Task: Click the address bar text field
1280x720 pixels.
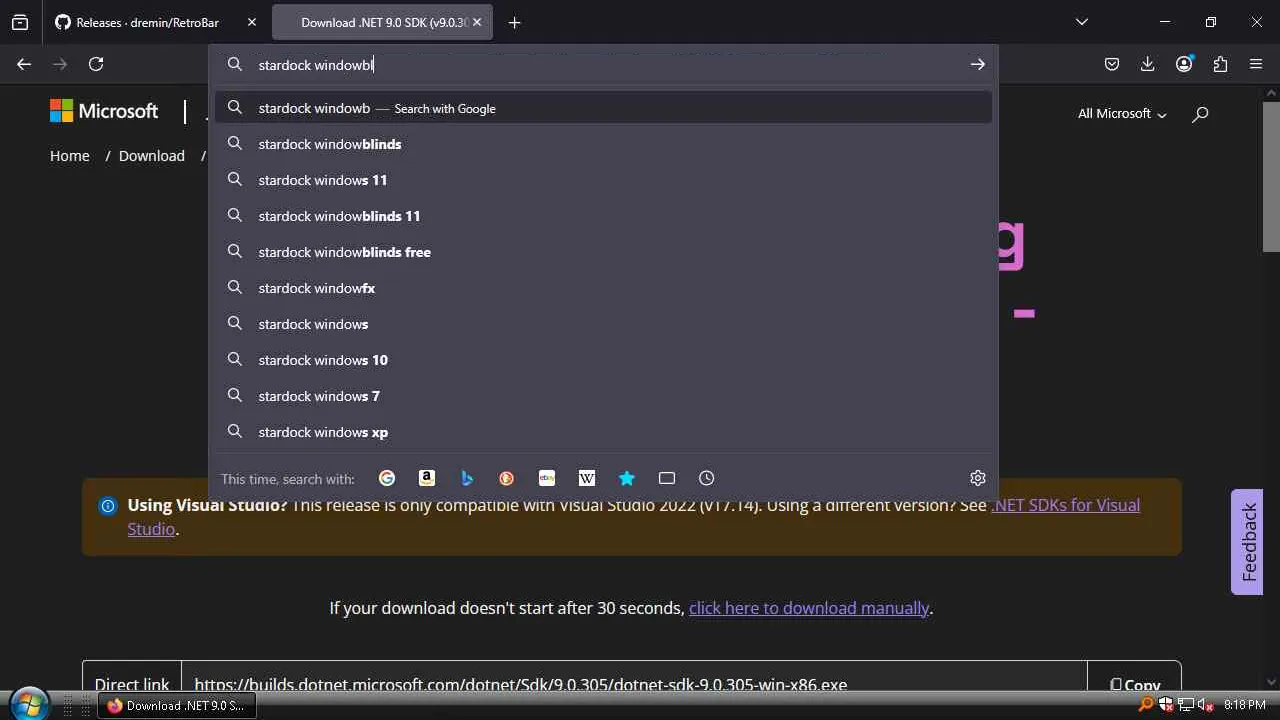Action: (x=605, y=64)
